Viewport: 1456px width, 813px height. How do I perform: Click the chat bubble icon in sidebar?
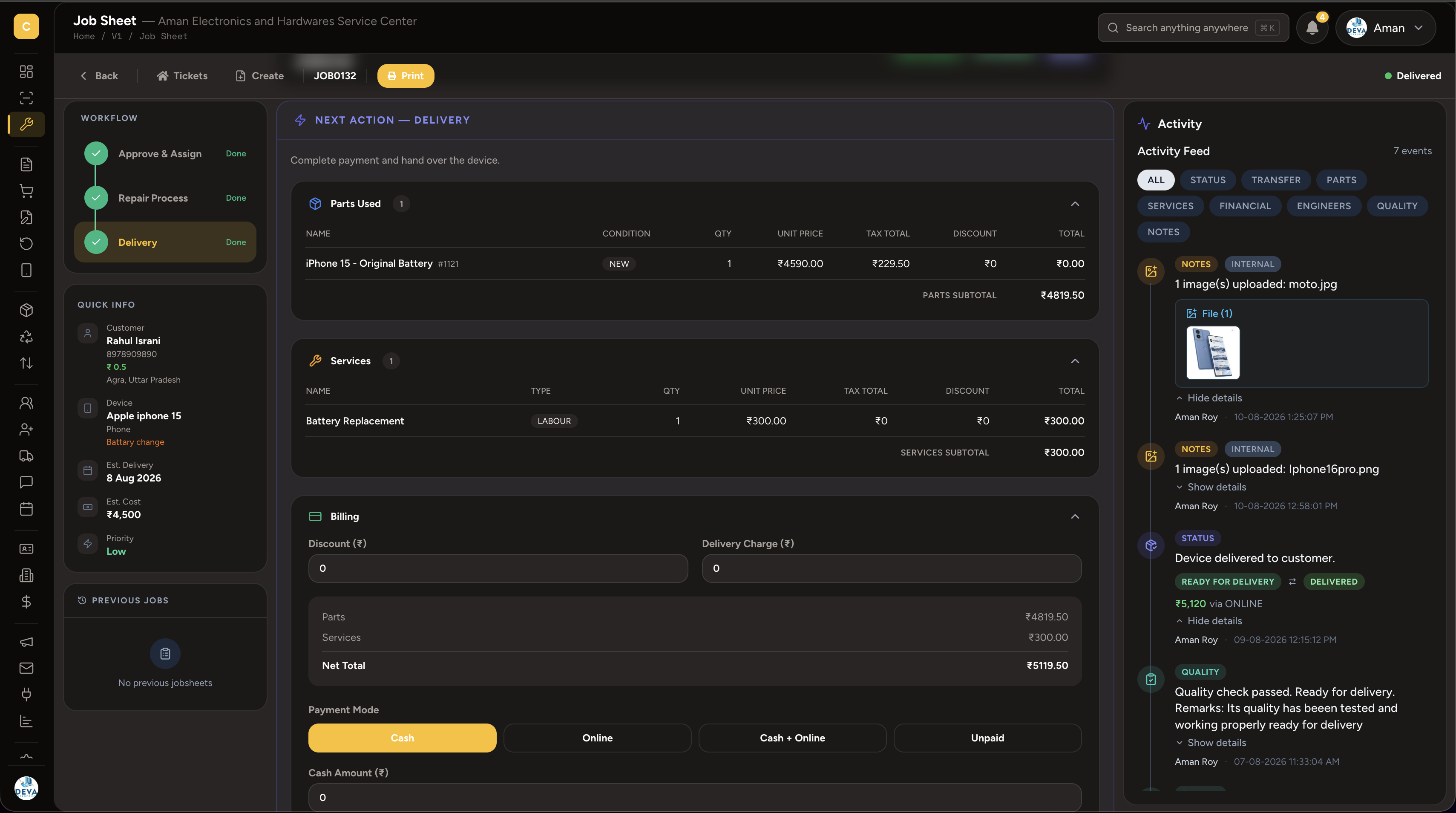click(26, 482)
